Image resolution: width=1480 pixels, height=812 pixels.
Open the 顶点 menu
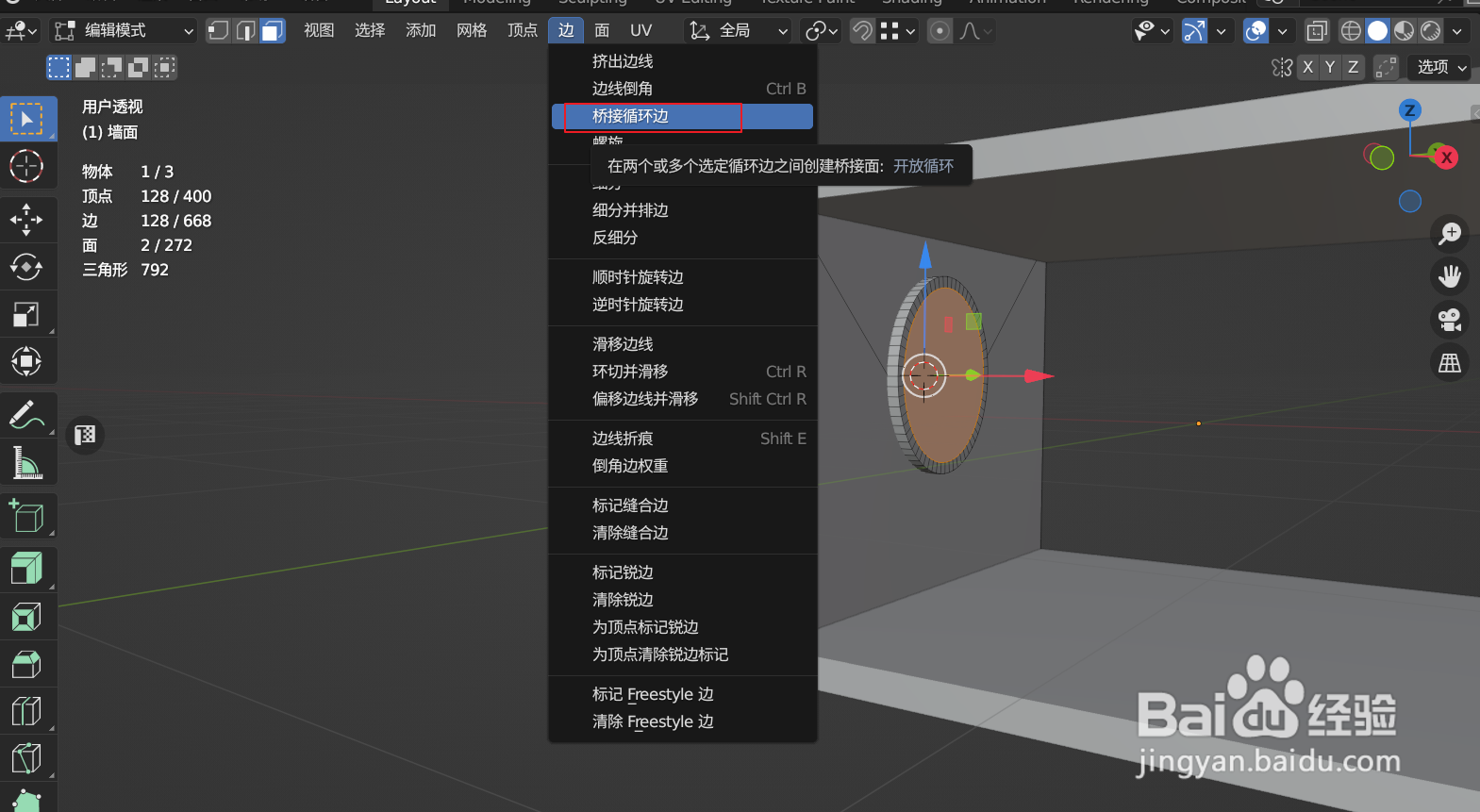523,31
